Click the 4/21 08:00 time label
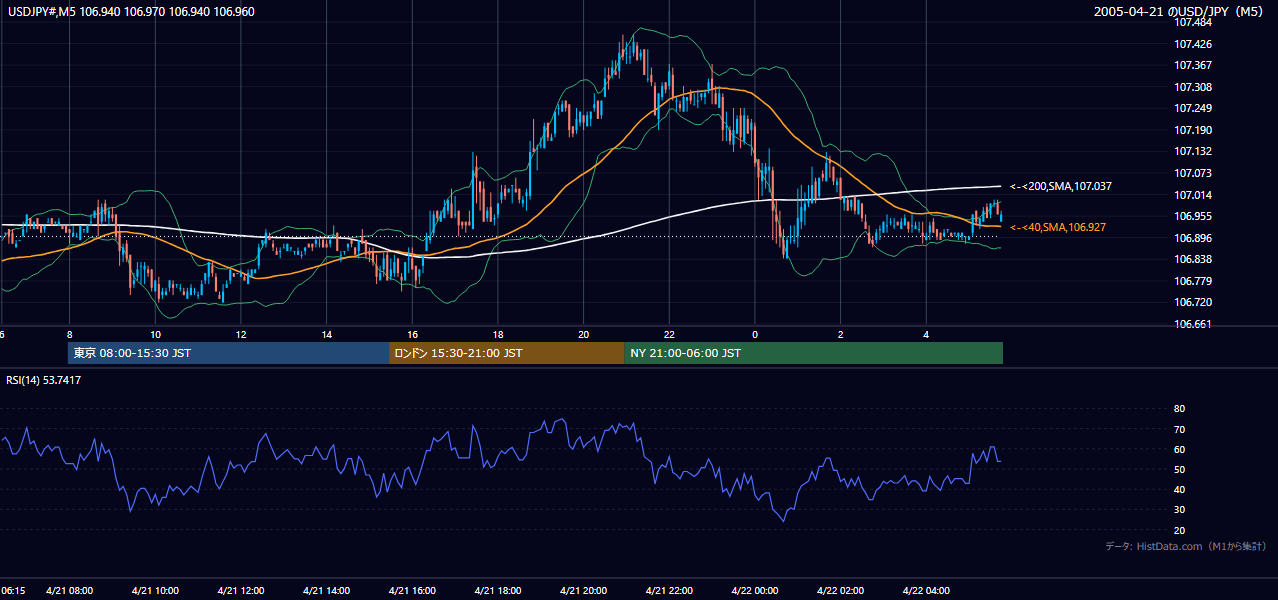Viewport: 1278px width, 600px height. (x=69, y=591)
